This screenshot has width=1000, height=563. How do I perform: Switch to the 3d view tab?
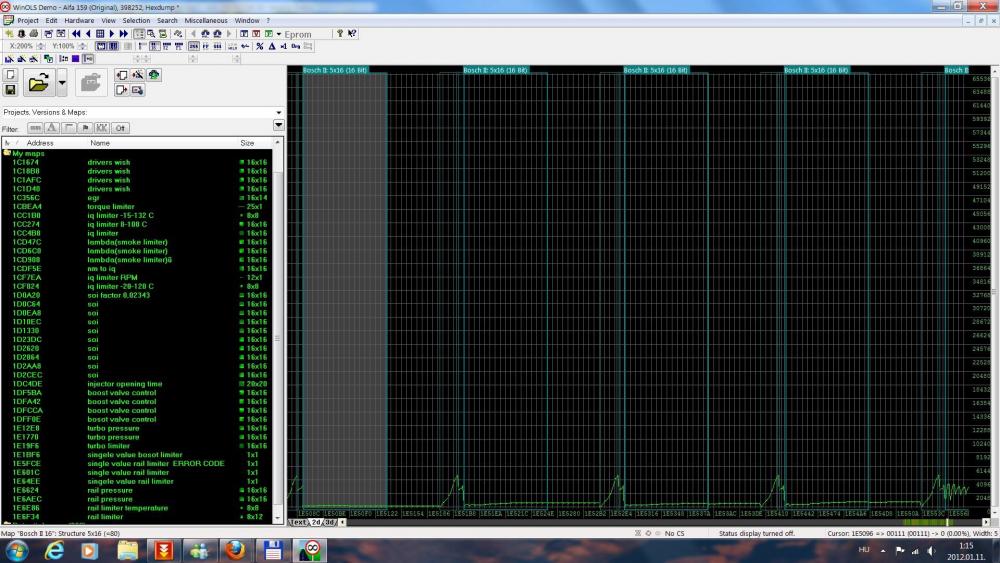330,522
